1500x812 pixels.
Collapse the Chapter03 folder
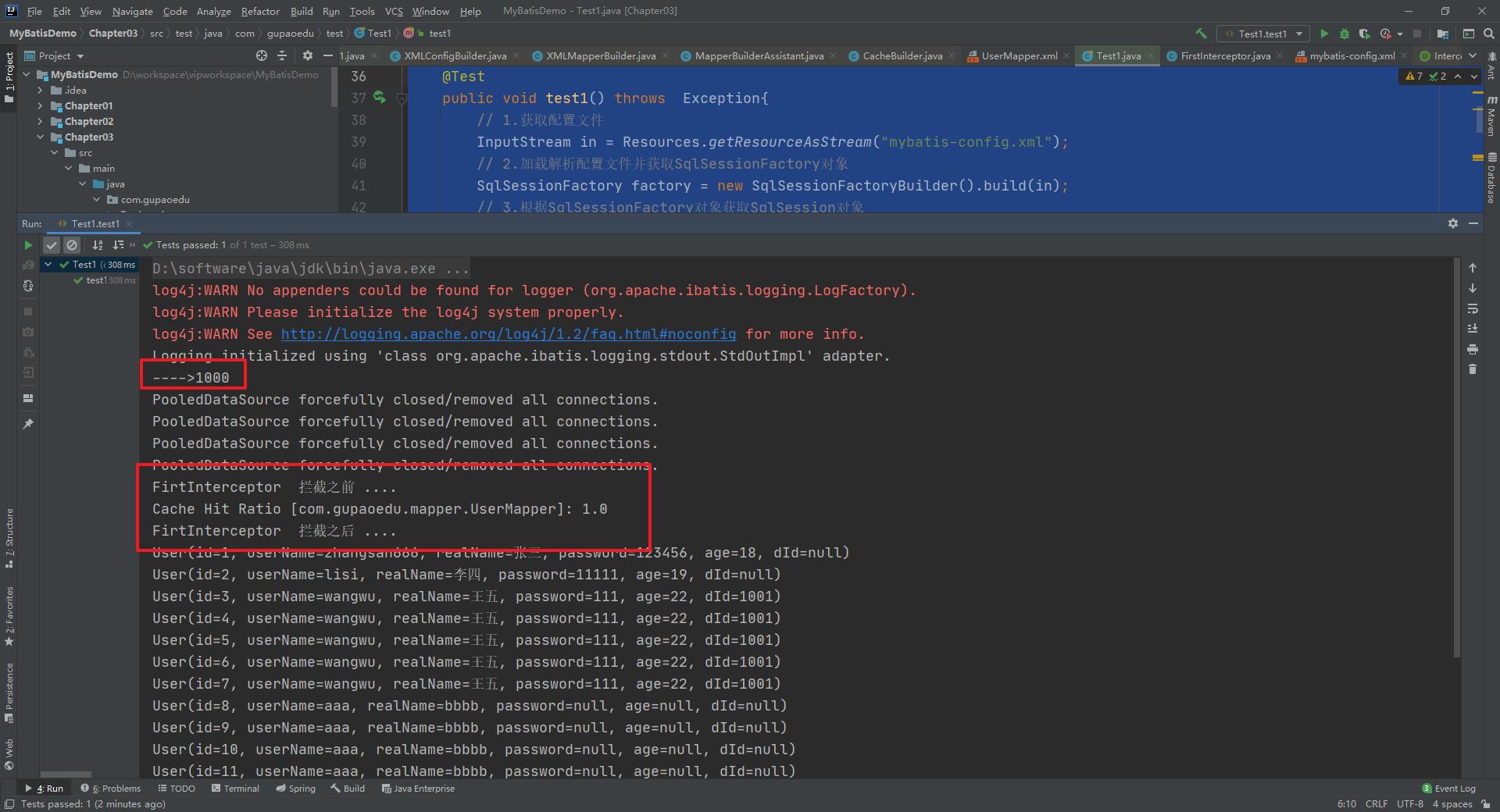tap(40, 137)
